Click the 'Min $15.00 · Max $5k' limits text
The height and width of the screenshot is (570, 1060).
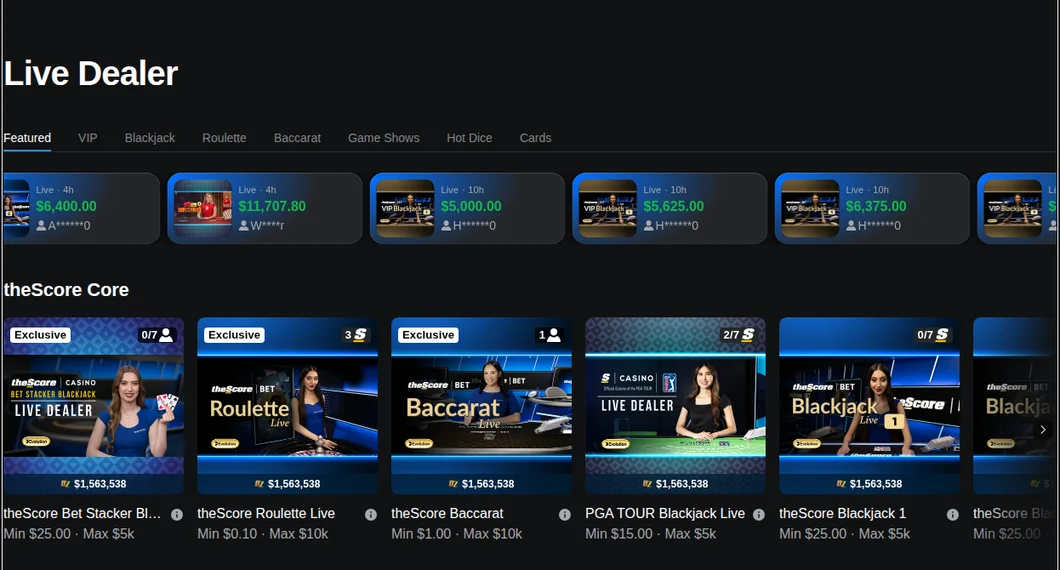651,534
